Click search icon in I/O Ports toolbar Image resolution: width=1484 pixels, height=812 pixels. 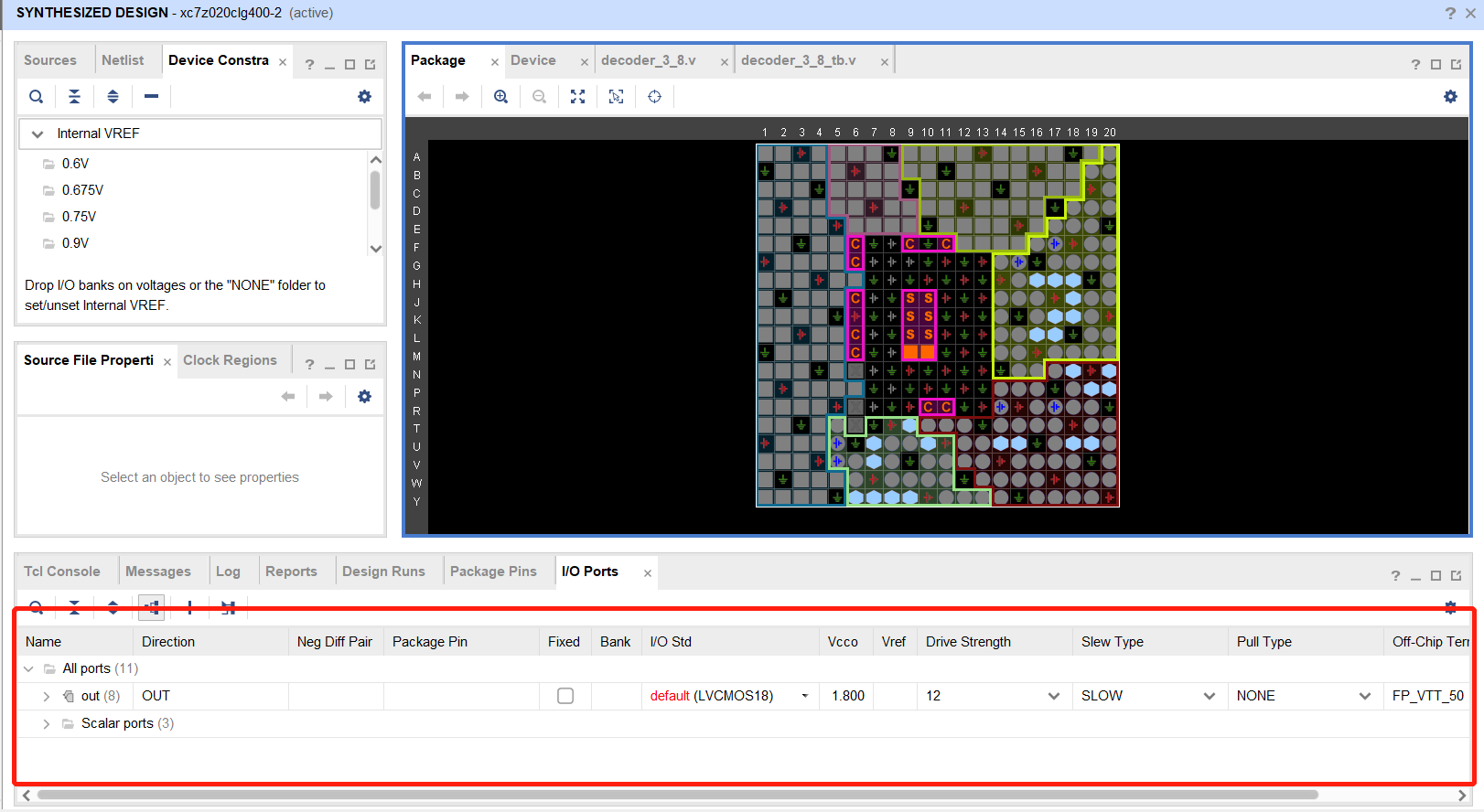36,607
